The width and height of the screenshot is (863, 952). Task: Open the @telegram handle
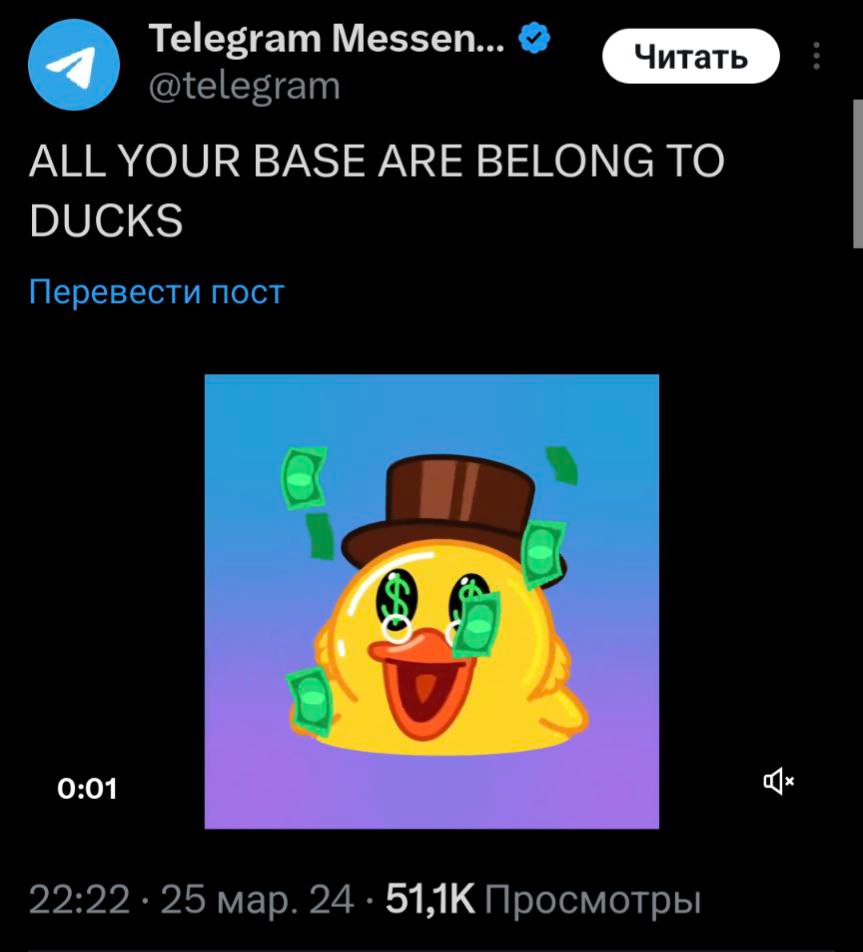244,86
